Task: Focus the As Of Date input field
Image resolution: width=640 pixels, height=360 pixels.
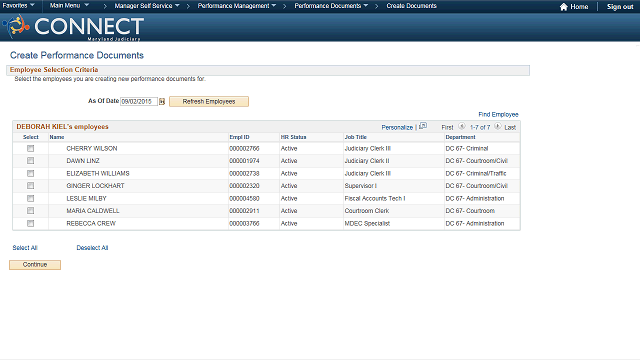Action: (x=139, y=102)
